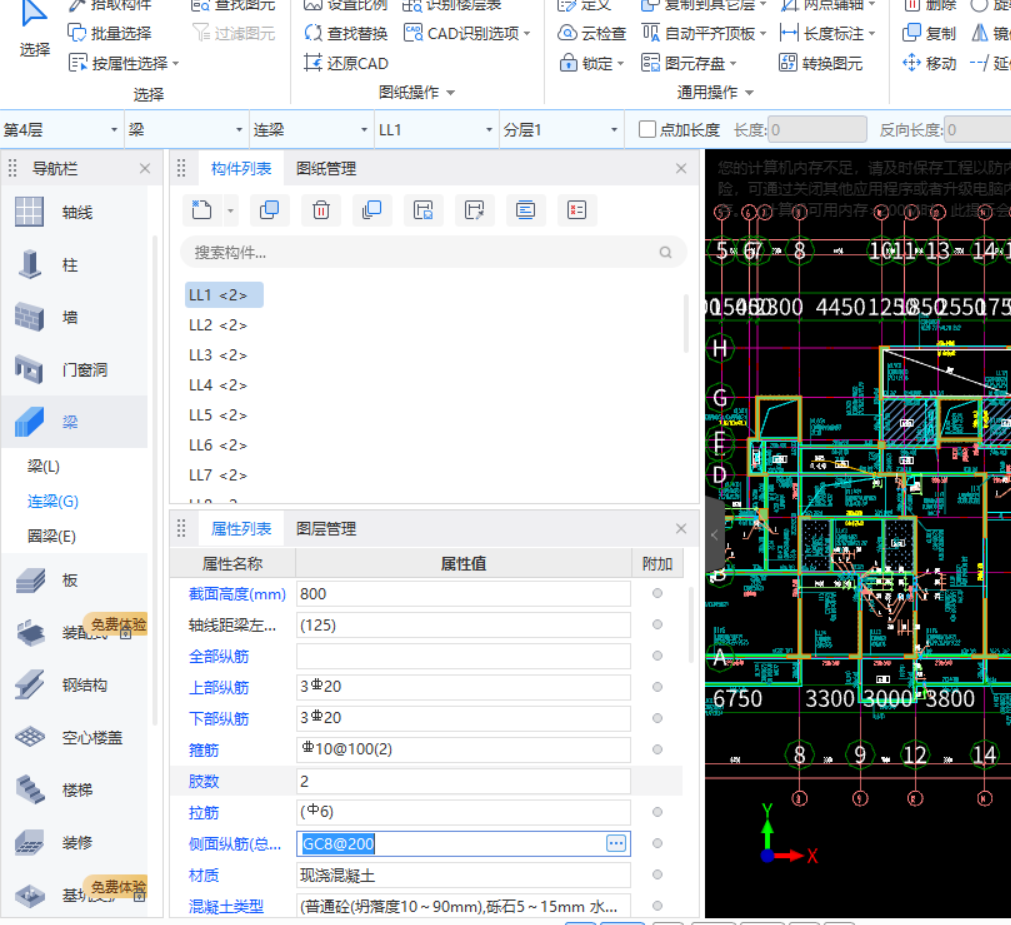Select the 梁 category icon

coord(29,422)
